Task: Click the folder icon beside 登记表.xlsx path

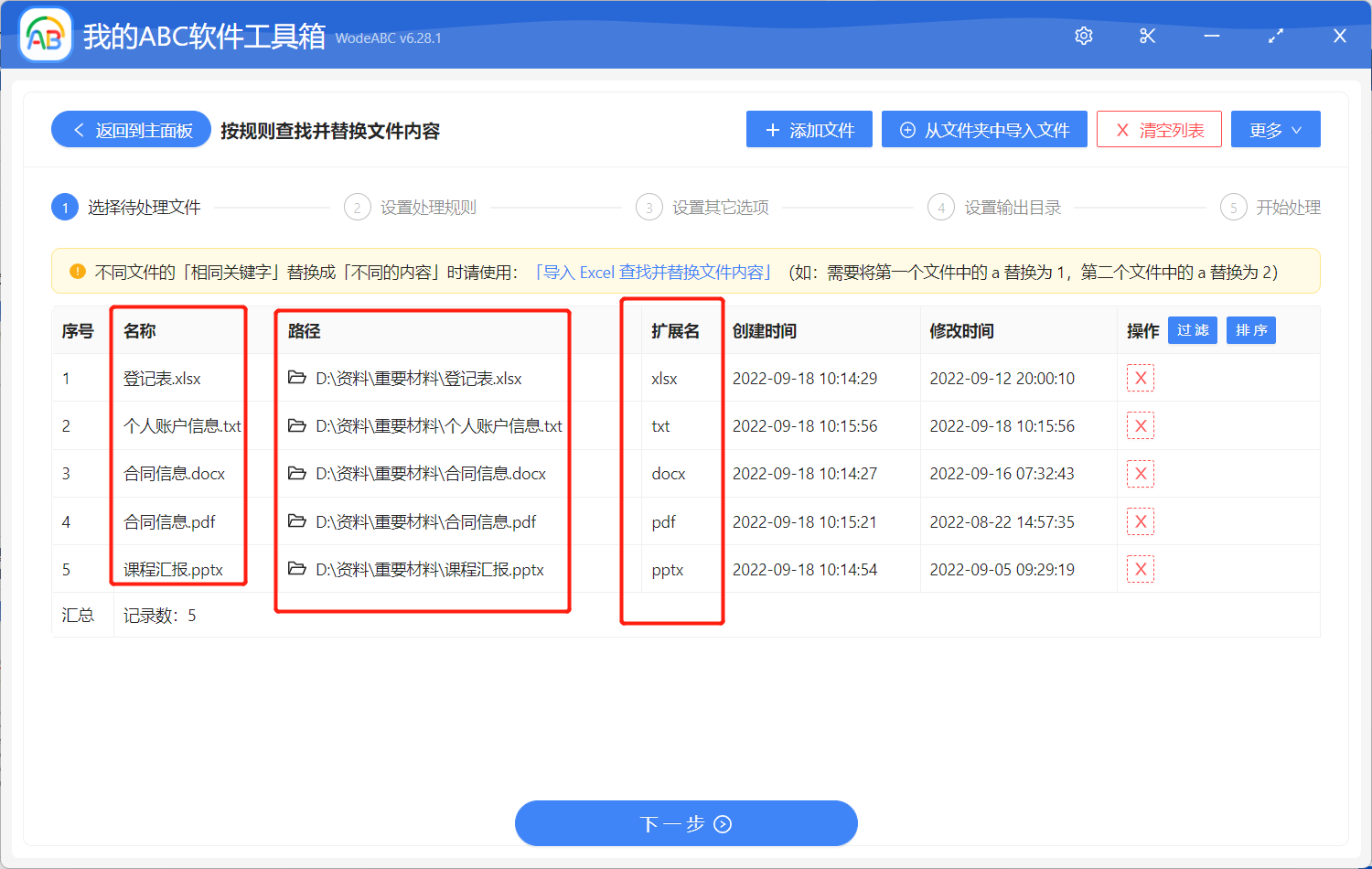Action: pyautogui.click(x=297, y=378)
